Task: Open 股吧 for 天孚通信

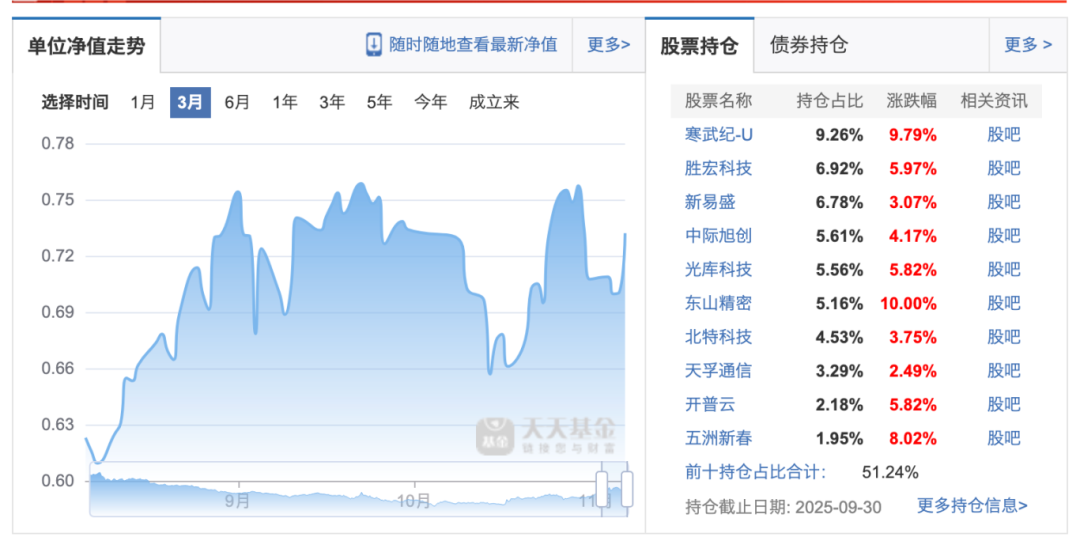Action: 1004,371
